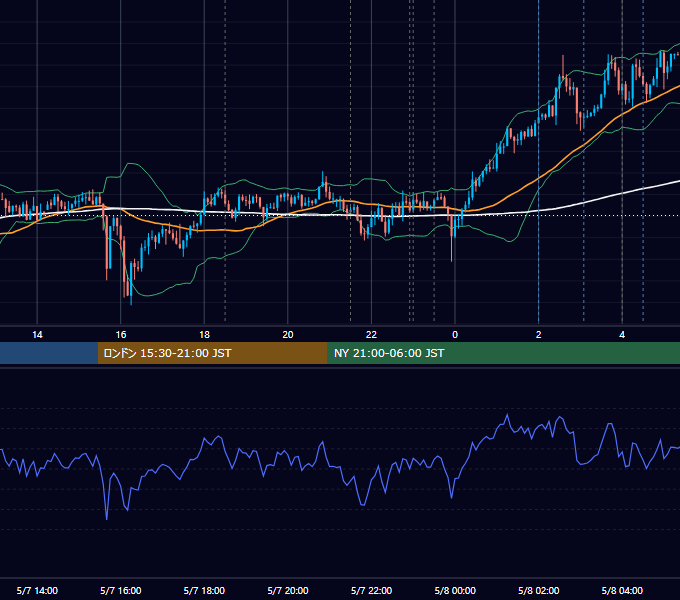The height and width of the screenshot is (600, 680).
Task: Click the 5/8 02:00 time label
Action: [x=539, y=590]
